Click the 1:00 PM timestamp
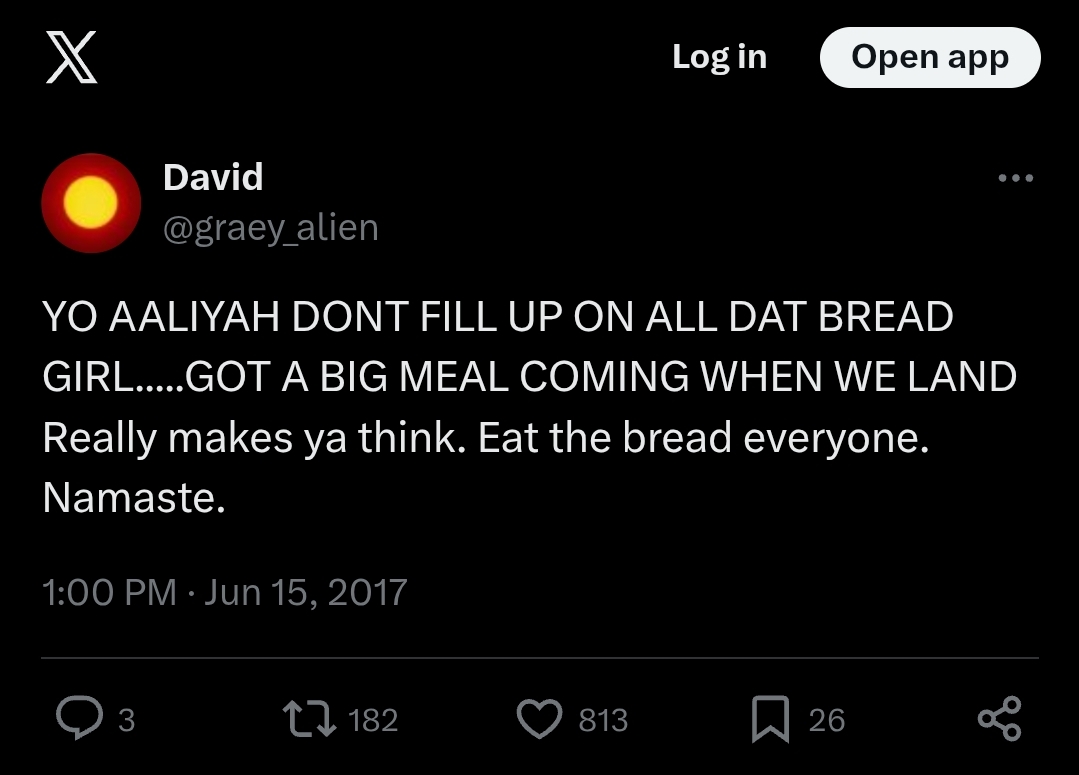Screen dimensions: 1079x775 click(109, 592)
